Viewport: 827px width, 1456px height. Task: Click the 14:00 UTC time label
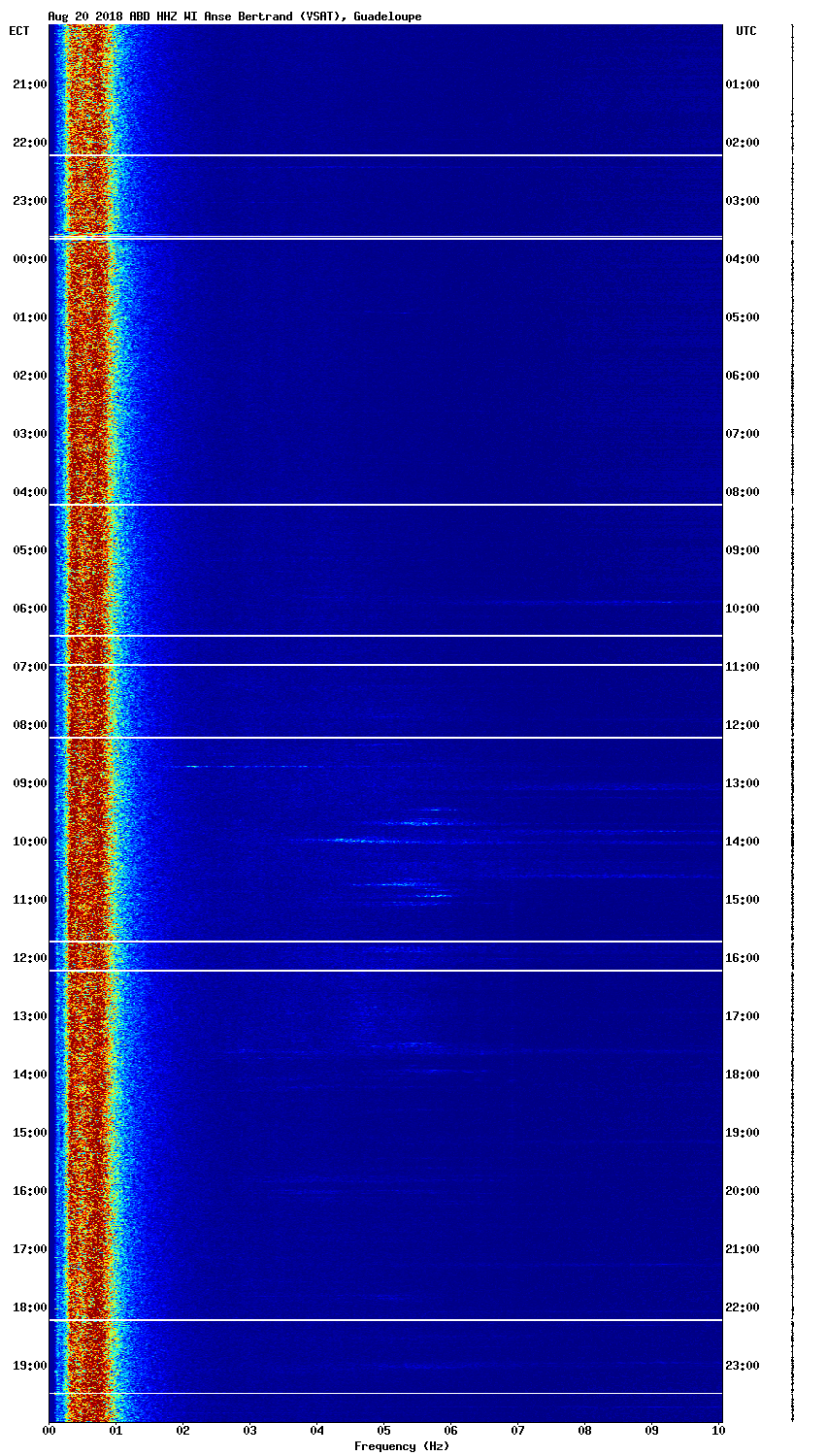click(743, 842)
